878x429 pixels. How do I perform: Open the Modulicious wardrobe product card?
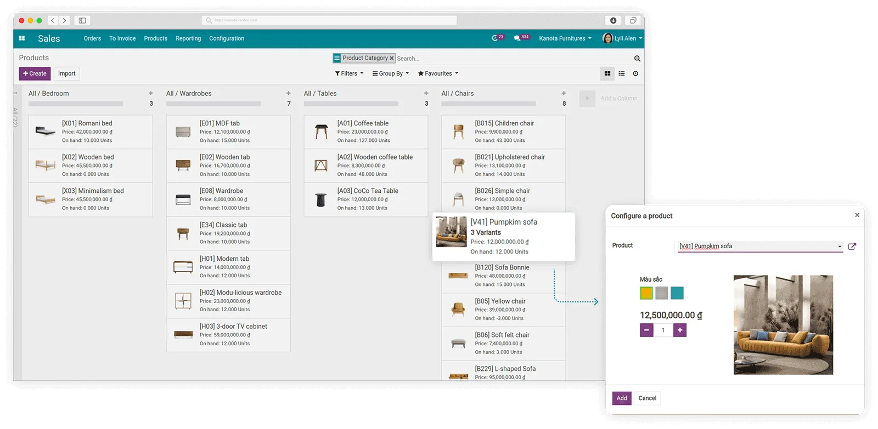[228, 301]
